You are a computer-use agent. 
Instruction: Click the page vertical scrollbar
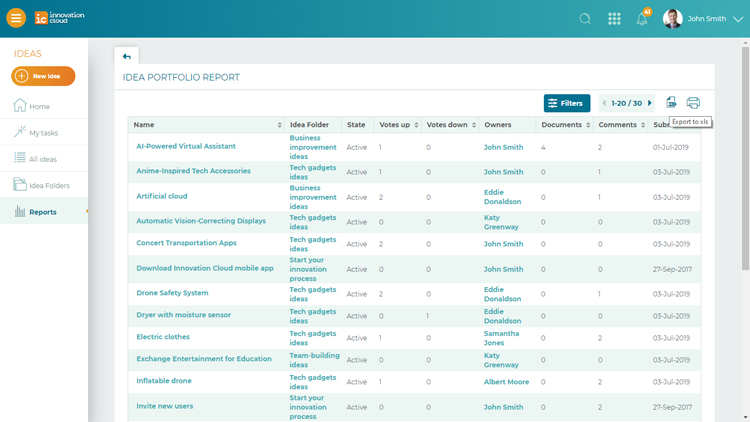tap(746, 158)
